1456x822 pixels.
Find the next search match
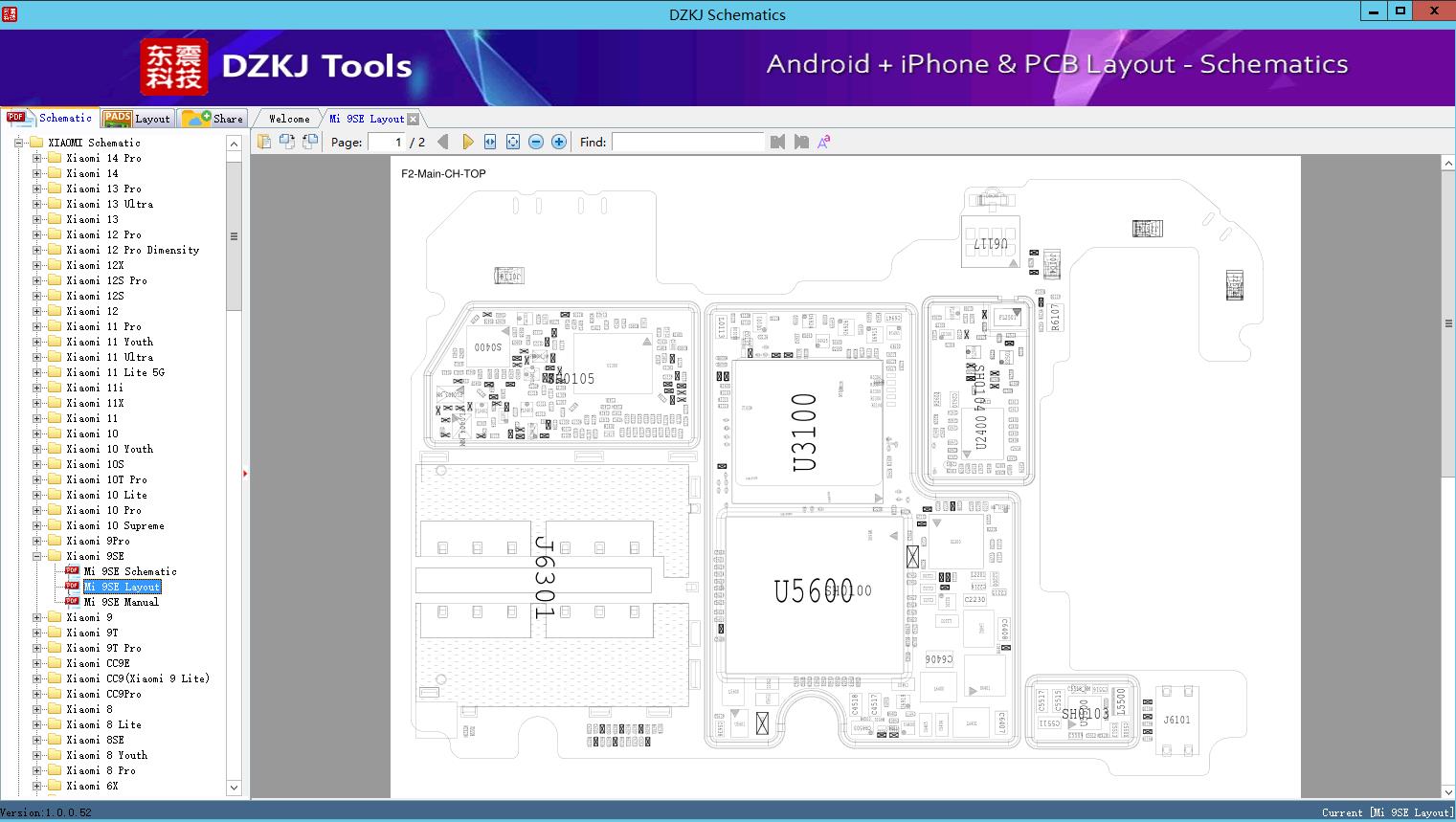801,142
